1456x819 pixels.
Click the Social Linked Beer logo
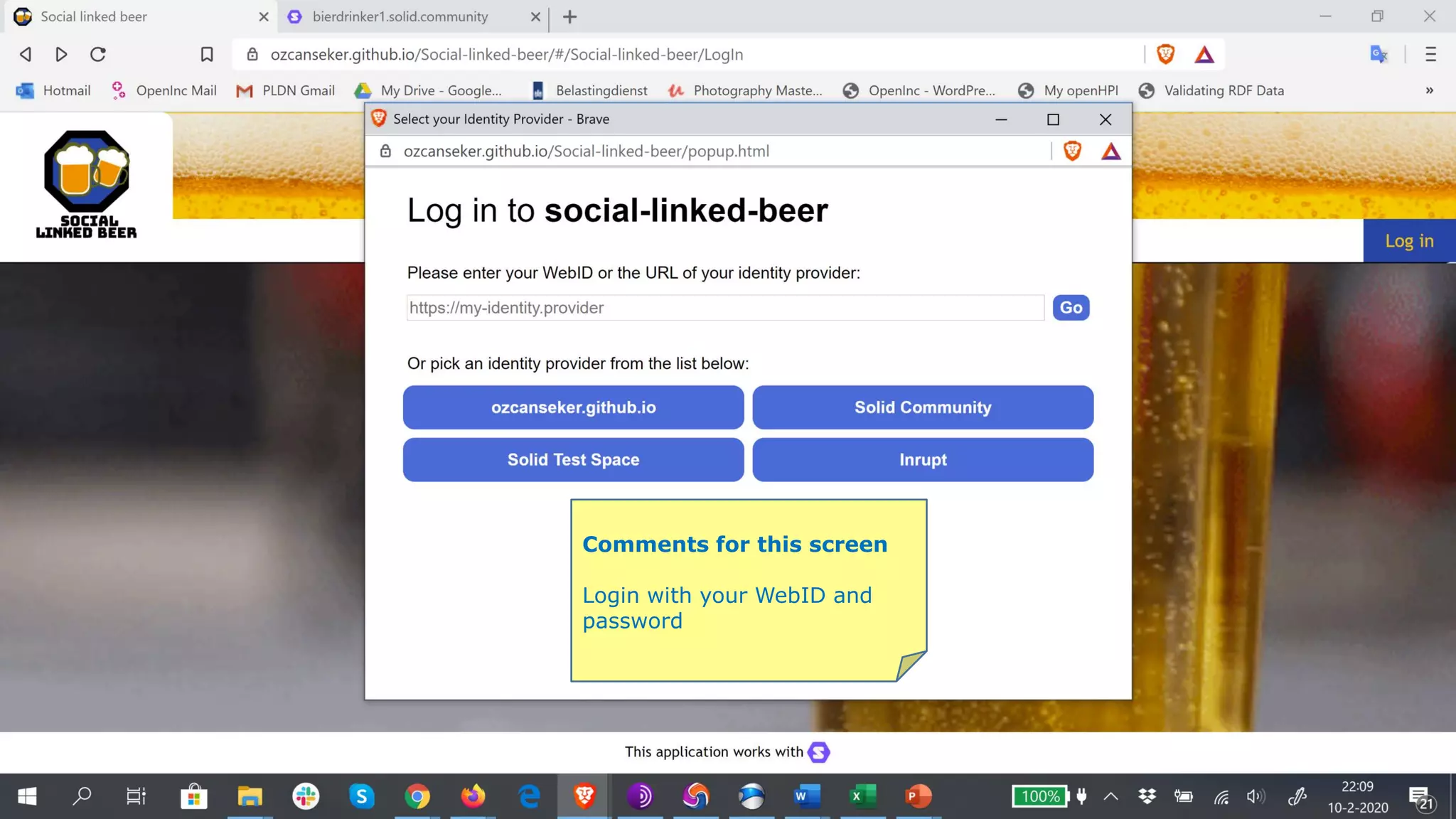pos(86,184)
